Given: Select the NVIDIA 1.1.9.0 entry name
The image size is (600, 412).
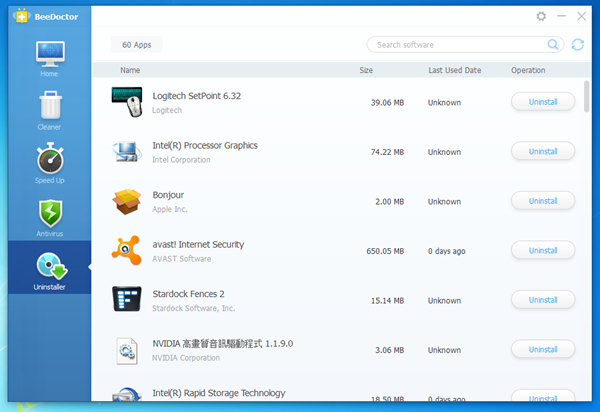Looking at the screenshot, I should point(223,344).
